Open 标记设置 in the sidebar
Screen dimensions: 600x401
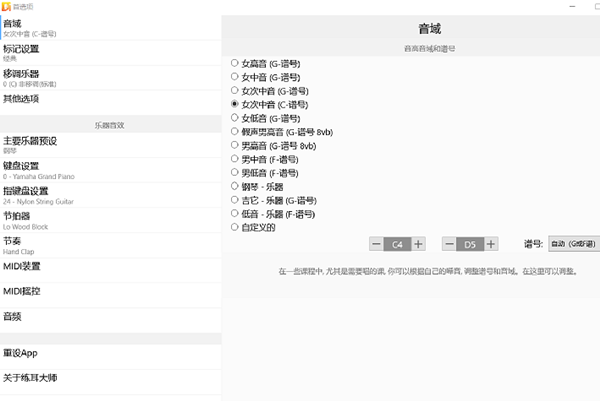coord(110,52)
